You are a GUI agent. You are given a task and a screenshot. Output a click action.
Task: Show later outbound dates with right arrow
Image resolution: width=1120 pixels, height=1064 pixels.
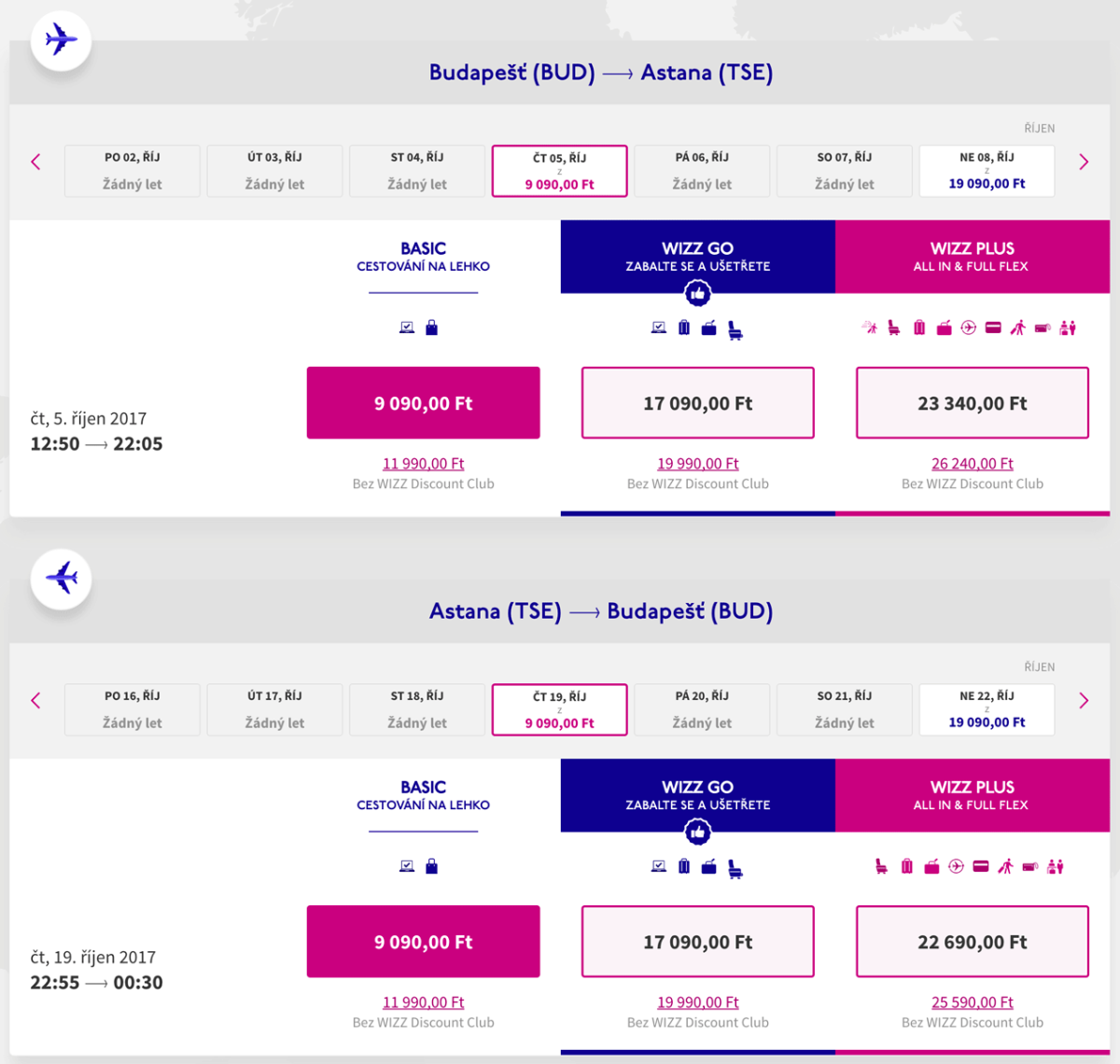tap(1084, 161)
